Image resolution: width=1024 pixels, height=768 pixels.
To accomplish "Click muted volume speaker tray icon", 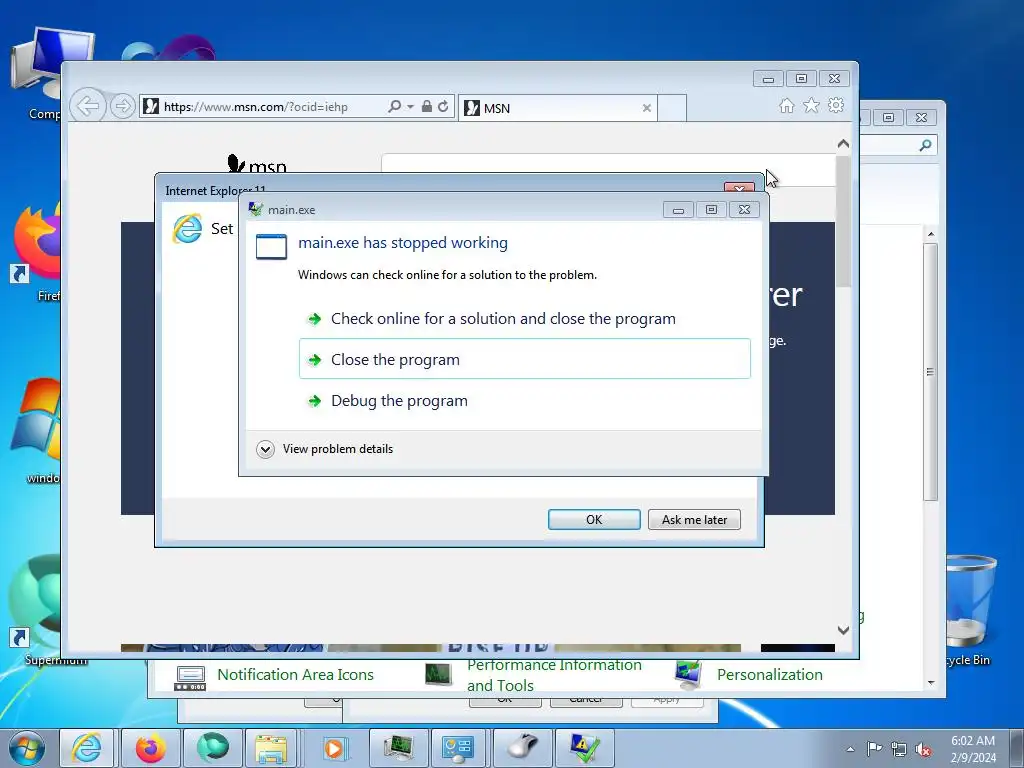I will [923, 749].
